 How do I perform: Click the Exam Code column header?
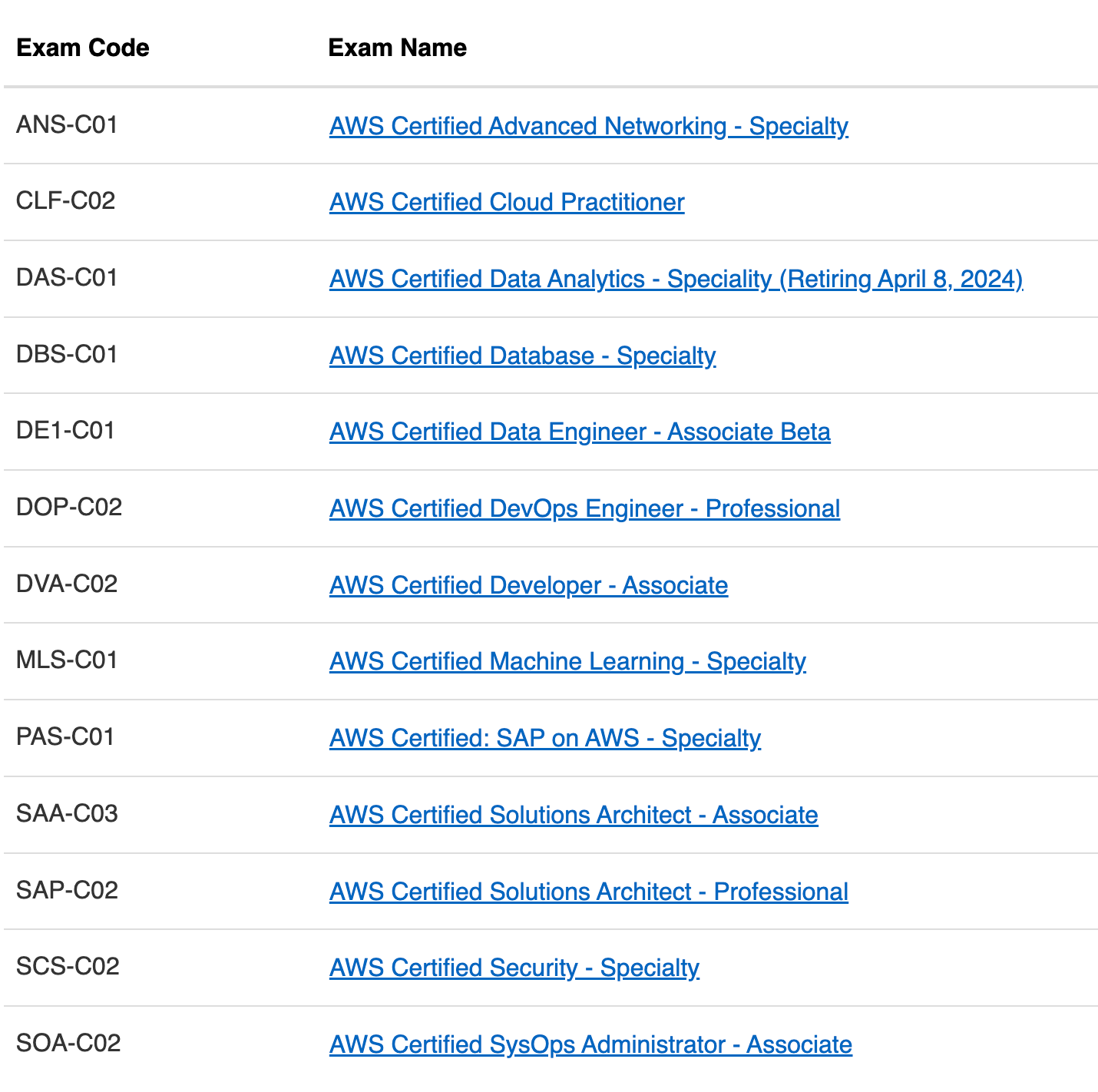pyautogui.click(x=83, y=48)
